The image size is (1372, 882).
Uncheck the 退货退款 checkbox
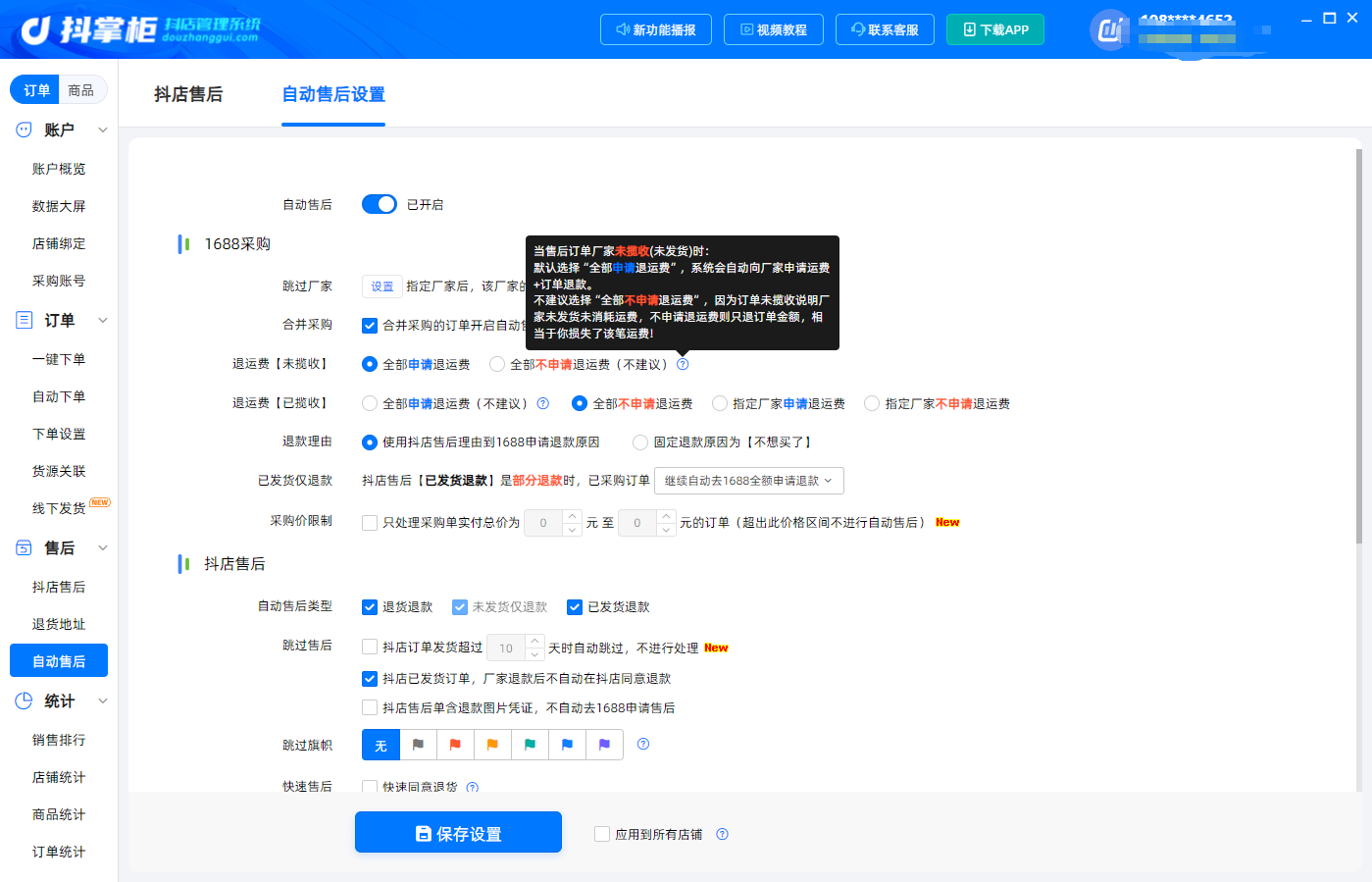[370, 607]
